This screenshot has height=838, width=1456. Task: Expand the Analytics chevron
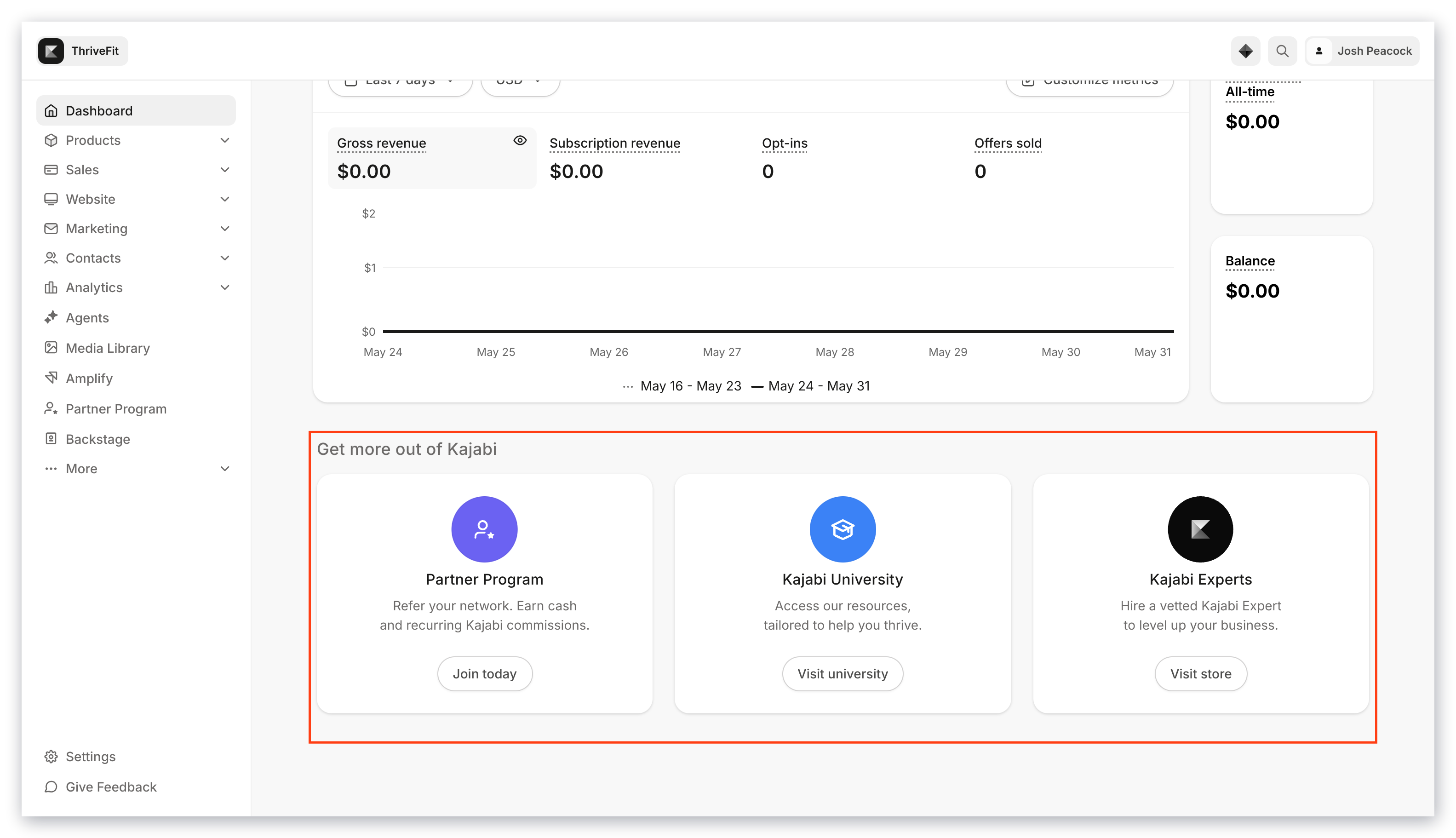click(x=225, y=287)
